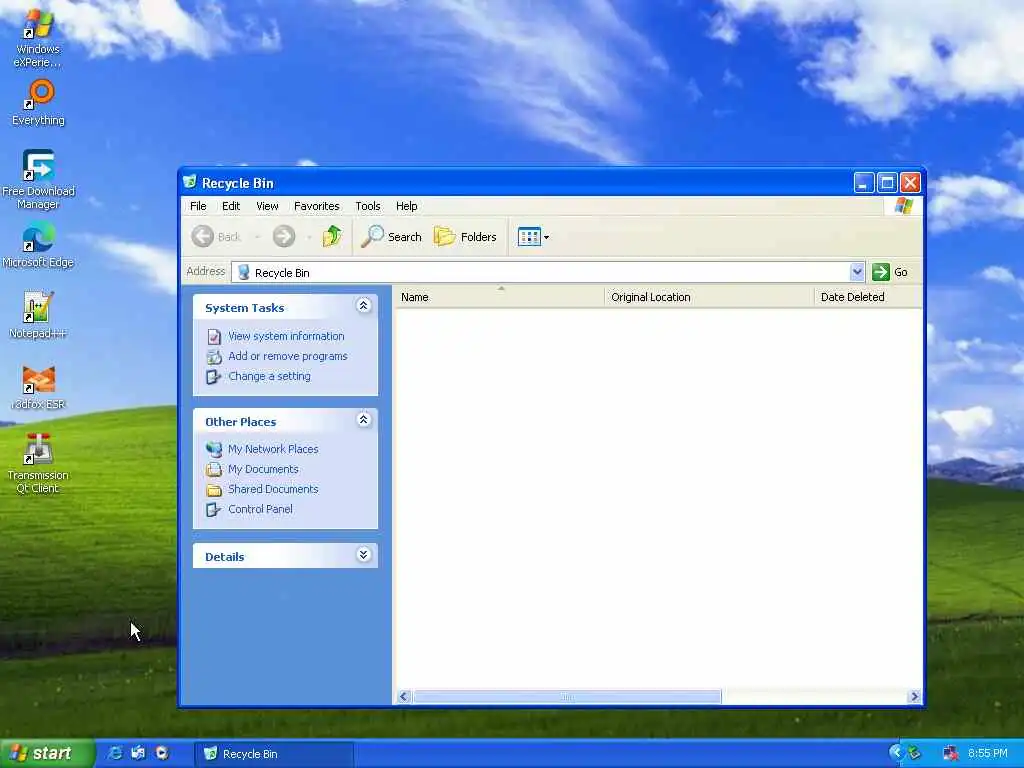
Task: Open the Views button dropdown
Action: 533,236
